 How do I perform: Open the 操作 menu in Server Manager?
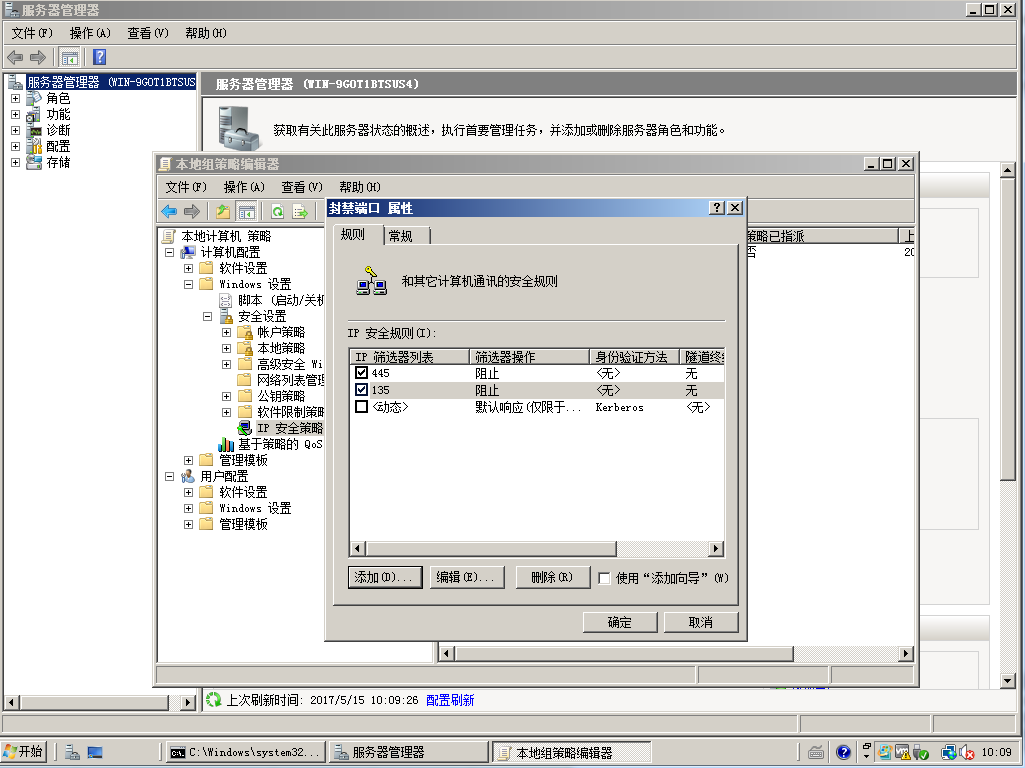pyautogui.click(x=88, y=33)
